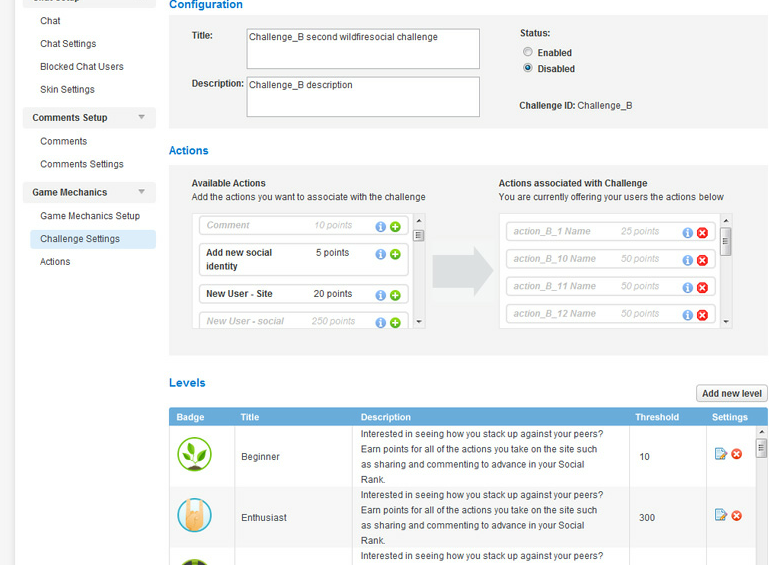Image resolution: width=769 pixels, height=566 pixels.
Task: Click threshold value 10
Action: click(x=644, y=457)
